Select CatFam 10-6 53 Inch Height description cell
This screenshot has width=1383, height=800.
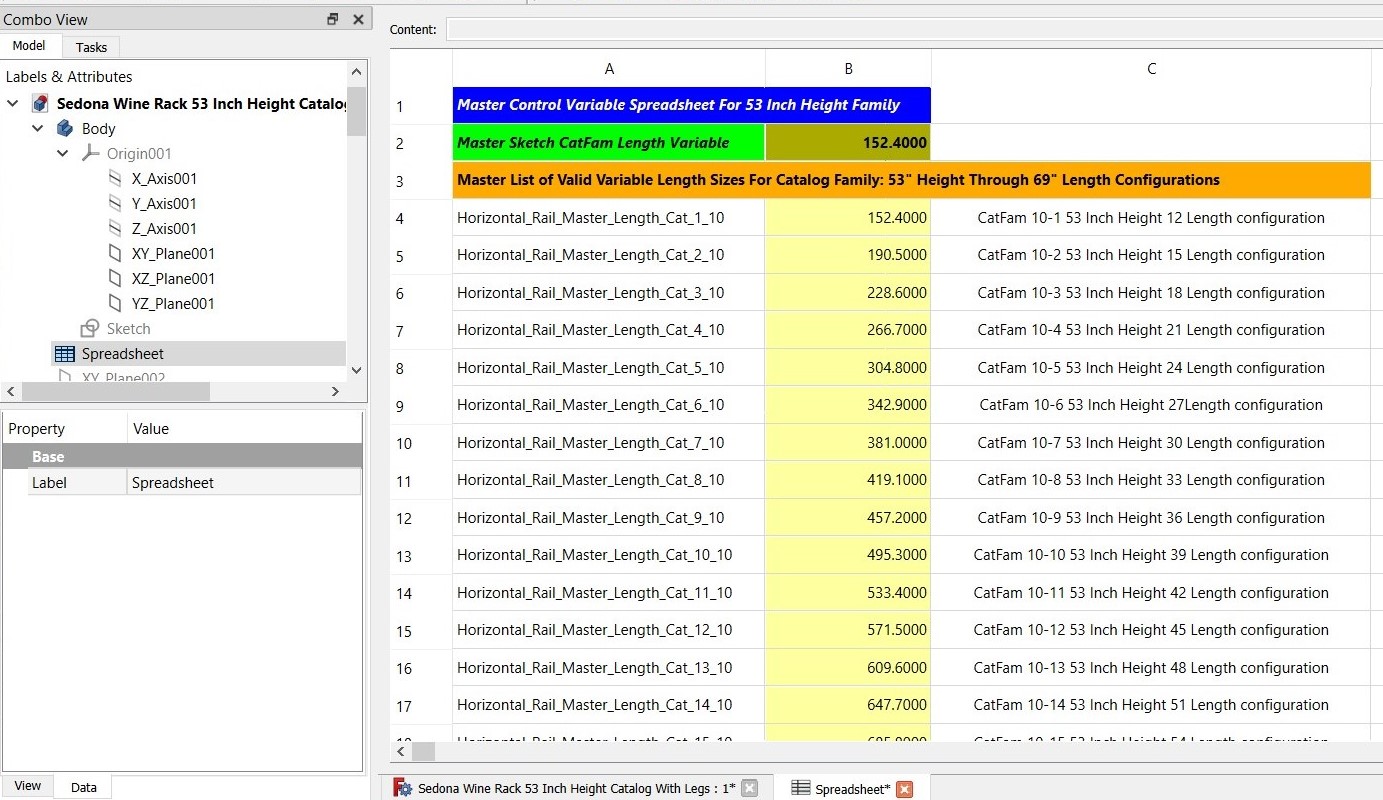tap(1151, 405)
